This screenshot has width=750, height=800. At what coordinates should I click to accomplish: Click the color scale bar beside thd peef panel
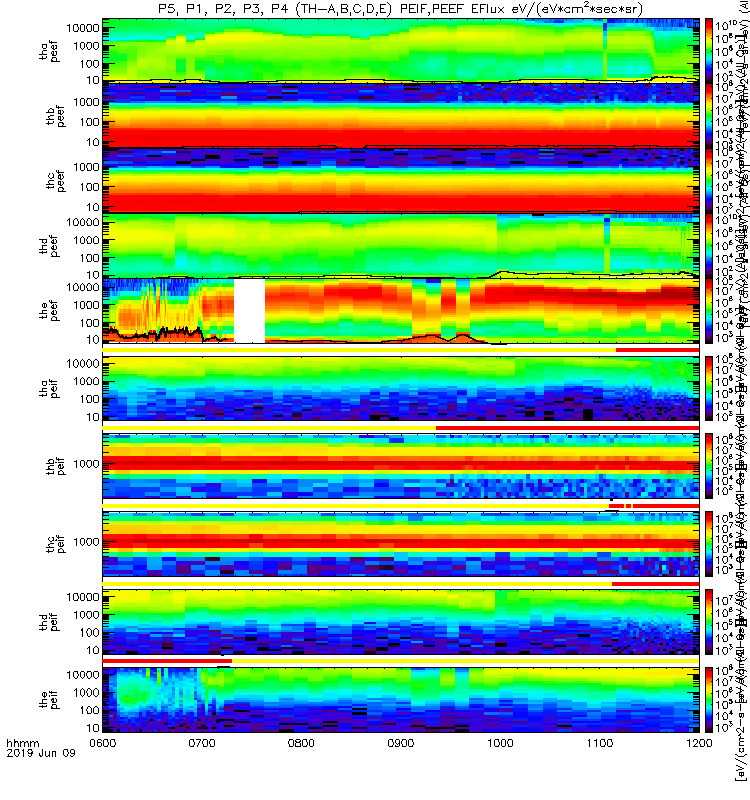click(709, 245)
